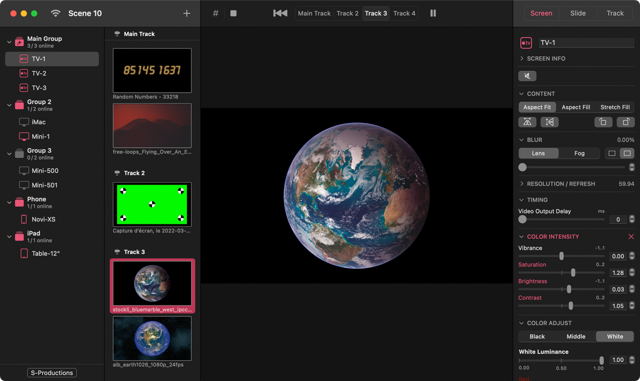Image resolution: width=640 pixels, height=381 pixels.
Task: Collapse the CONTENT section
Action: click(522, 94)
